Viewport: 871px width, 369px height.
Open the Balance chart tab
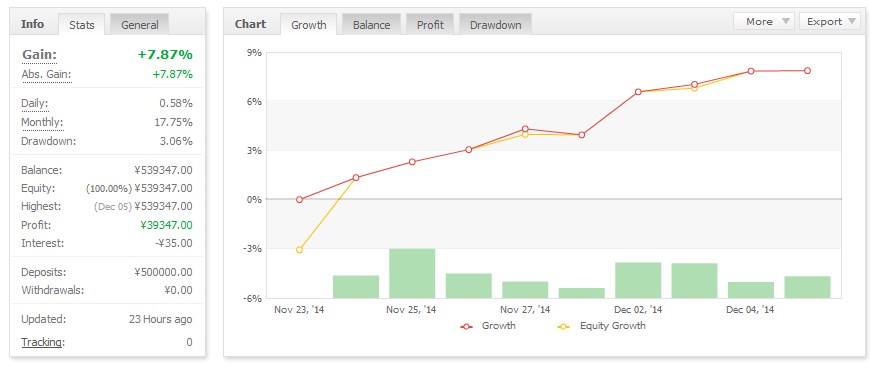pos(372,24)
